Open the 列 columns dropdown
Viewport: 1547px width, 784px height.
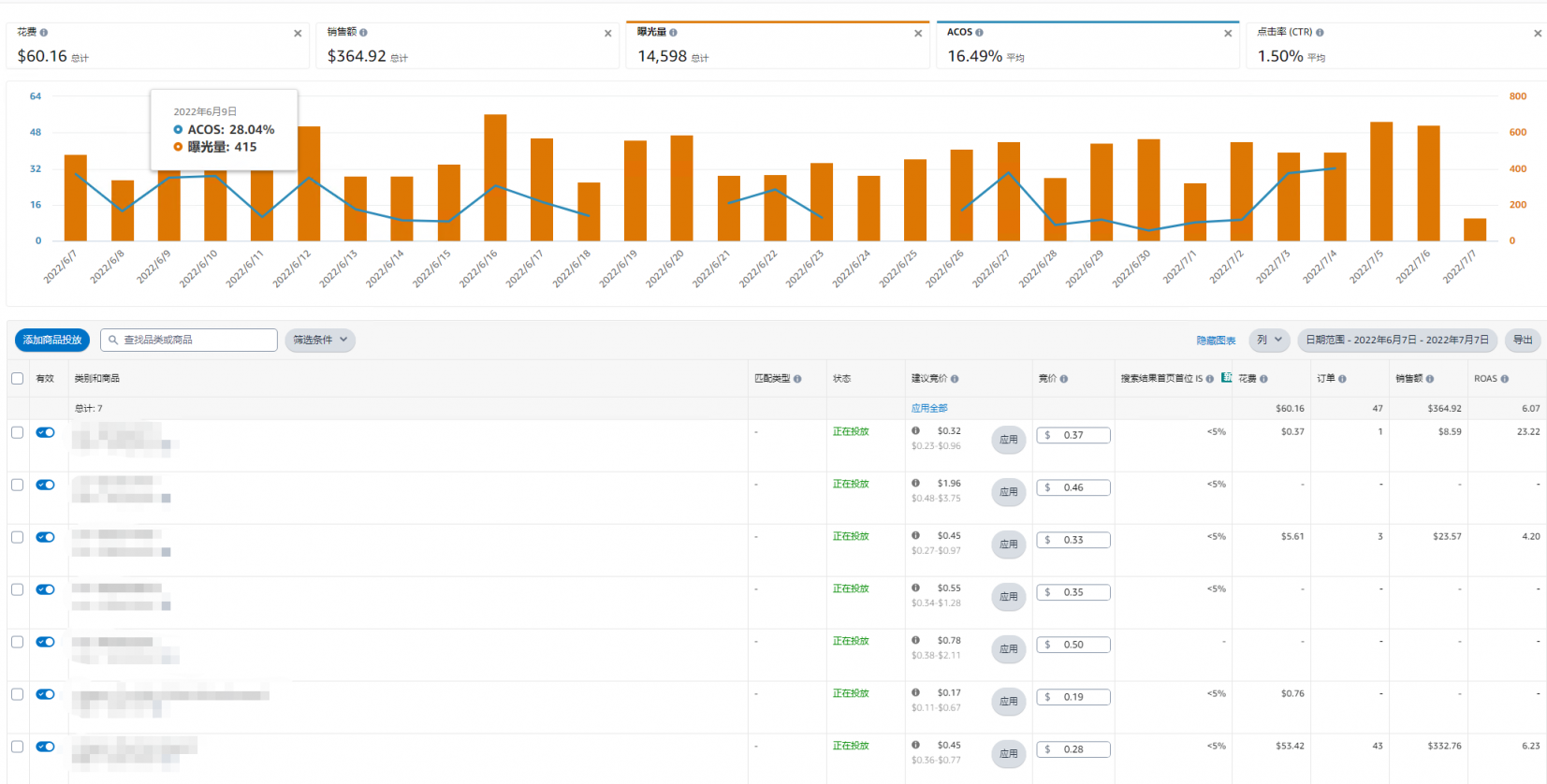point(1269,341)
